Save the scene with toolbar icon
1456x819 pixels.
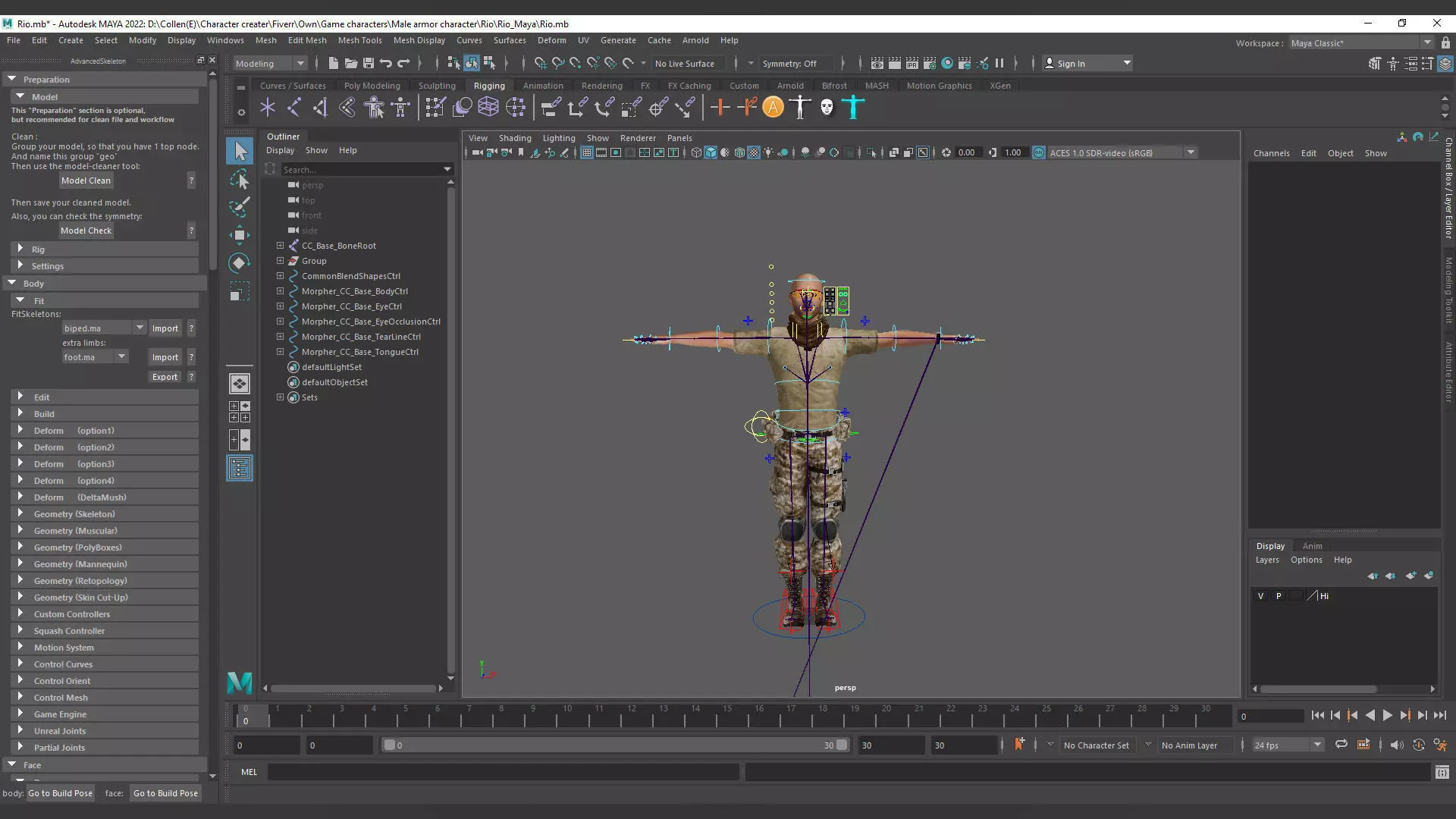pos(369,64)
